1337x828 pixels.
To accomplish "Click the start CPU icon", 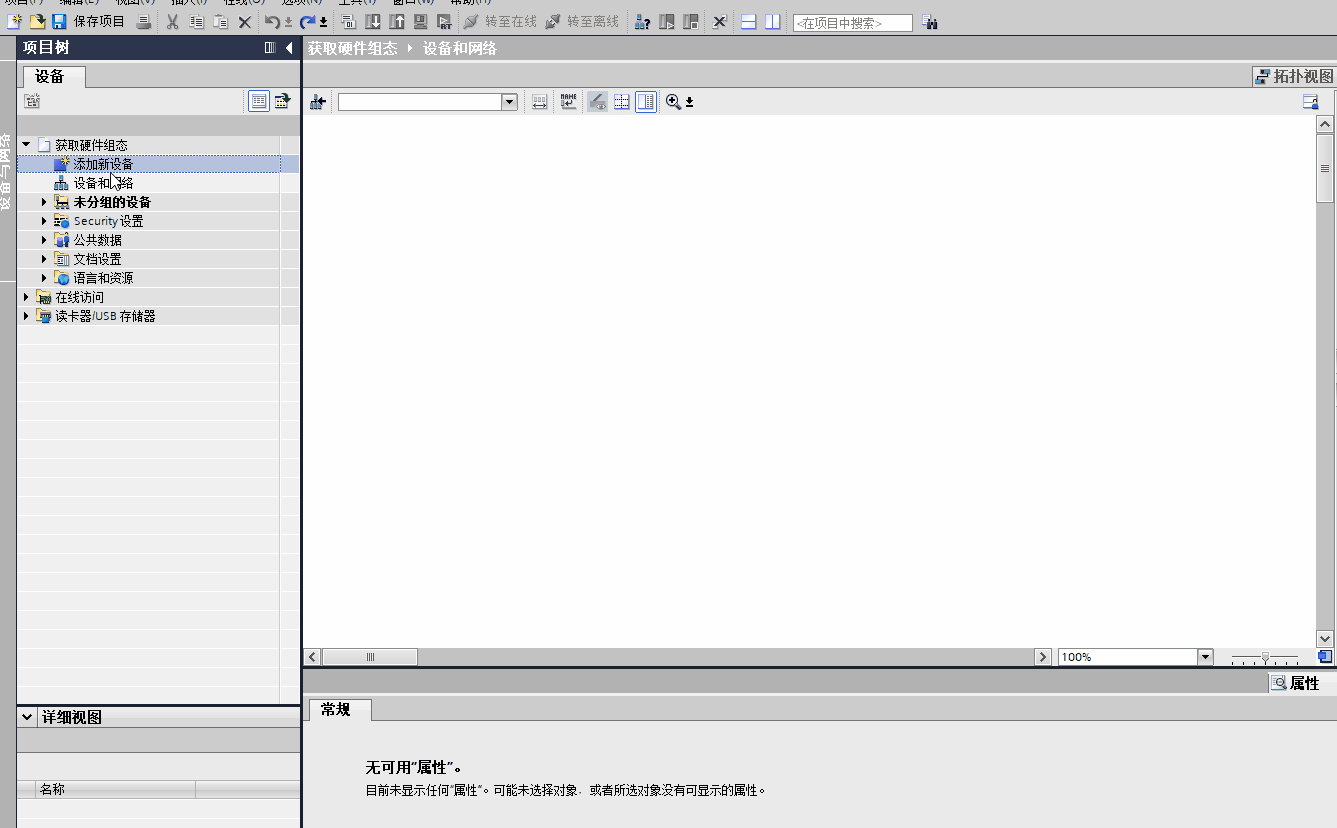I will pos(667,21).
